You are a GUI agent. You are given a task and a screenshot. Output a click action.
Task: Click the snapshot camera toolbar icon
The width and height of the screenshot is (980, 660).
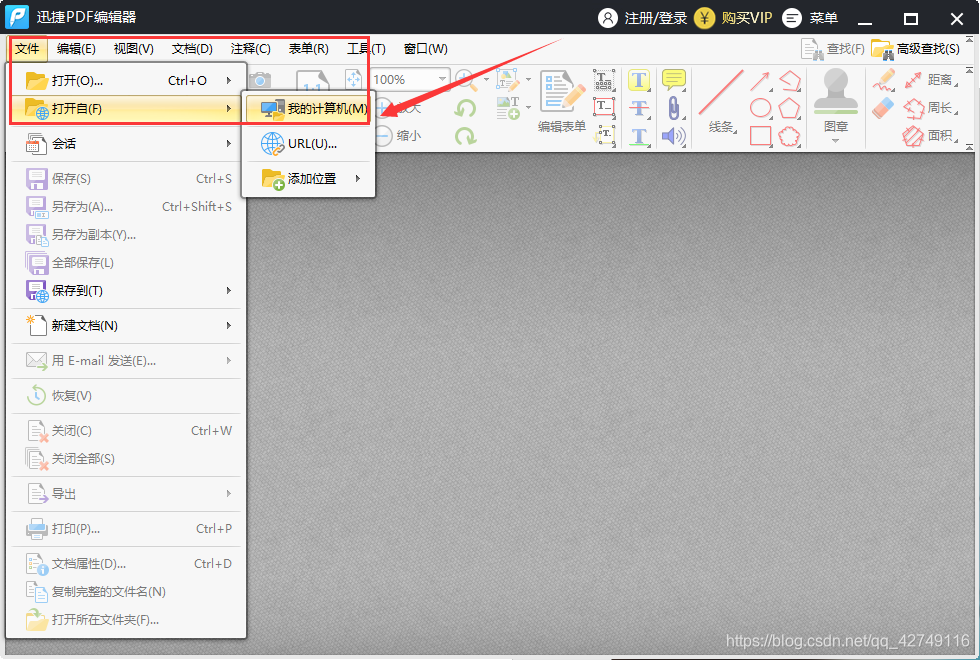tap(260, 81)
